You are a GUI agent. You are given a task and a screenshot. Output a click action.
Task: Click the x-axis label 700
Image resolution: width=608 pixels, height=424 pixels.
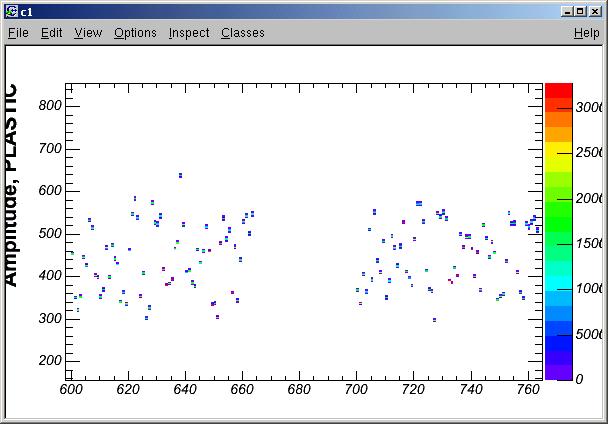pyautogui.click(x=356, y=389)
